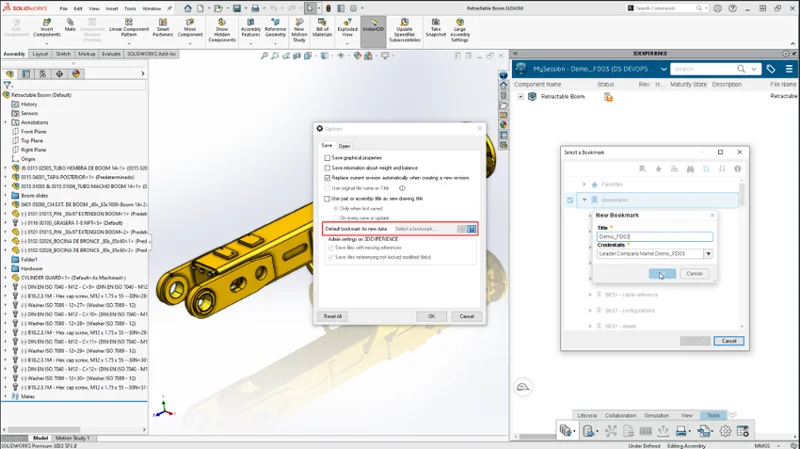The height and width of the screenshot is (449, 800).
Task: Click Reset All in Options dialog
Action: (x=333, y=316)
